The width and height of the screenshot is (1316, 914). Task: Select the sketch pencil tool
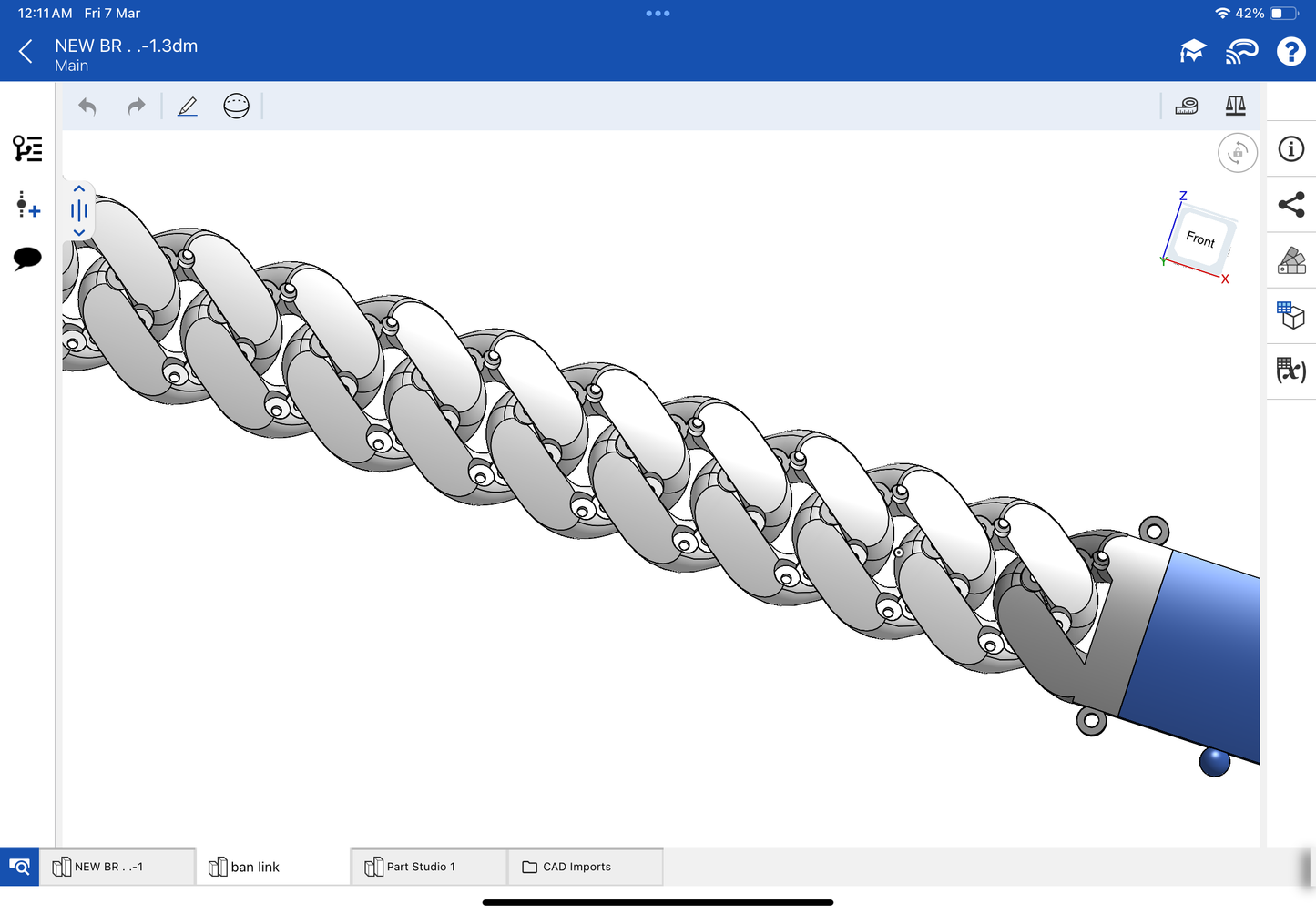188,107
